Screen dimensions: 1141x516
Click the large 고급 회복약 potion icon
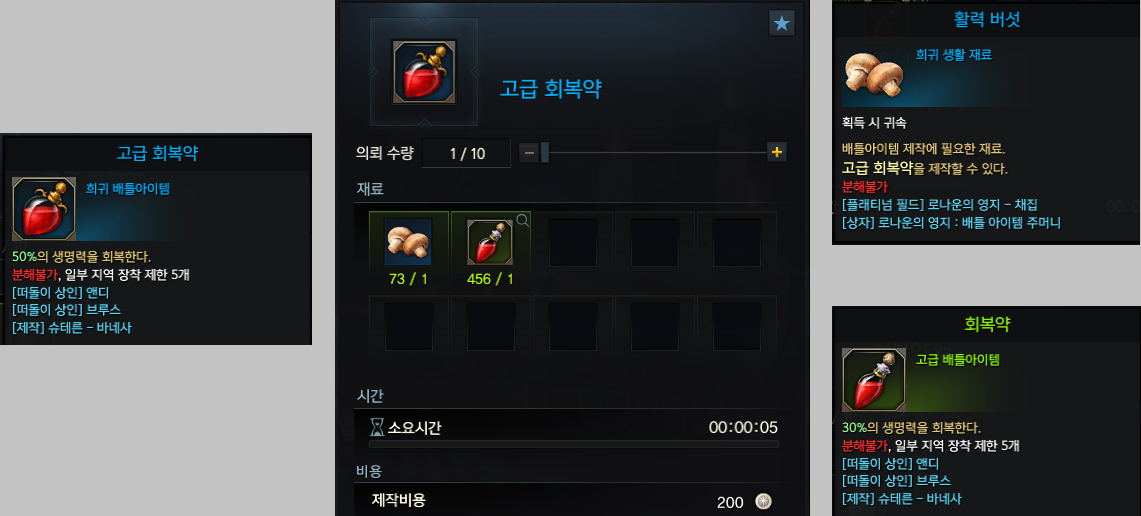(x=424, y=71)
